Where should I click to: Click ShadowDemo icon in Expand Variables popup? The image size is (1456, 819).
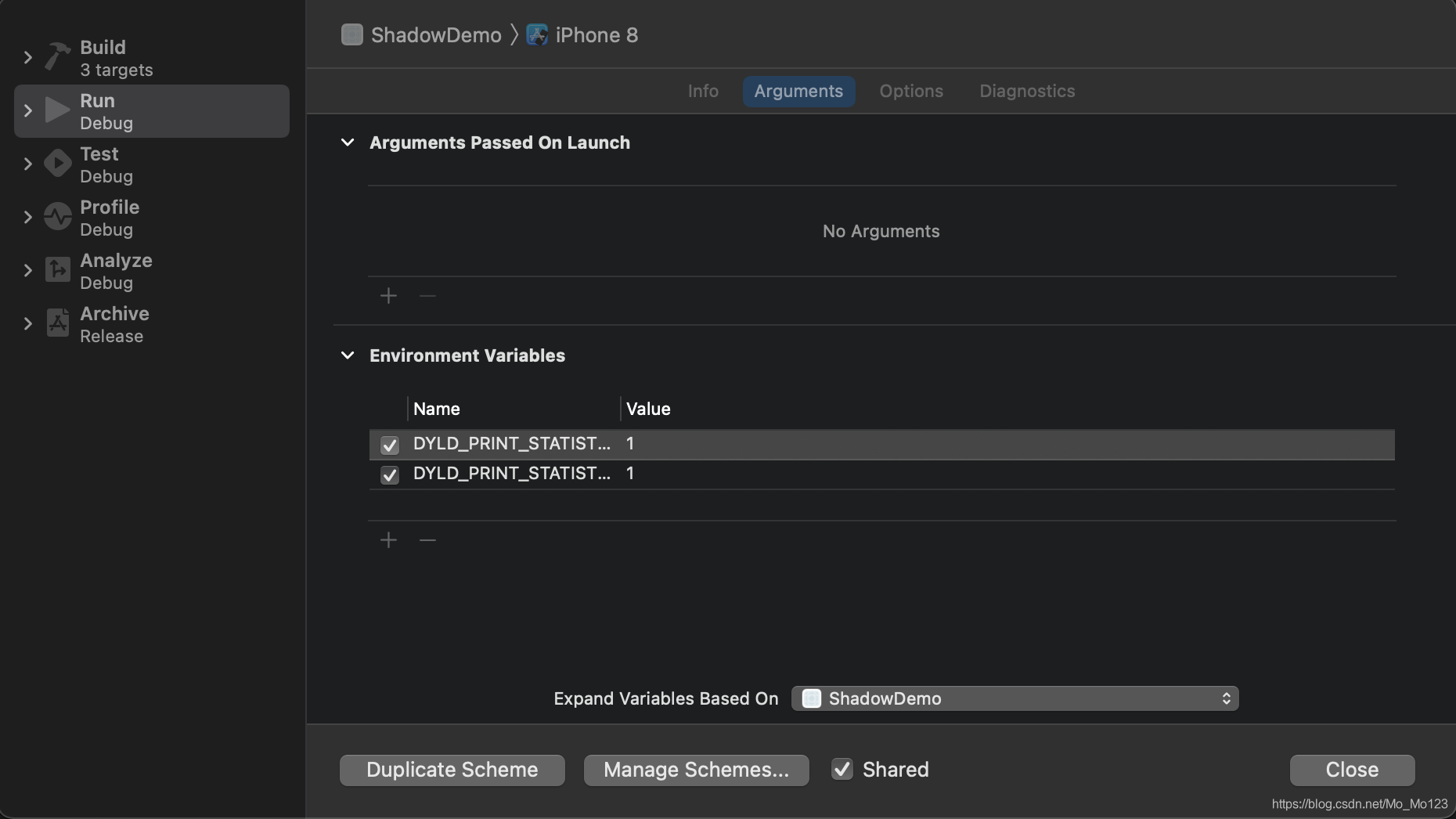[812, 698]
